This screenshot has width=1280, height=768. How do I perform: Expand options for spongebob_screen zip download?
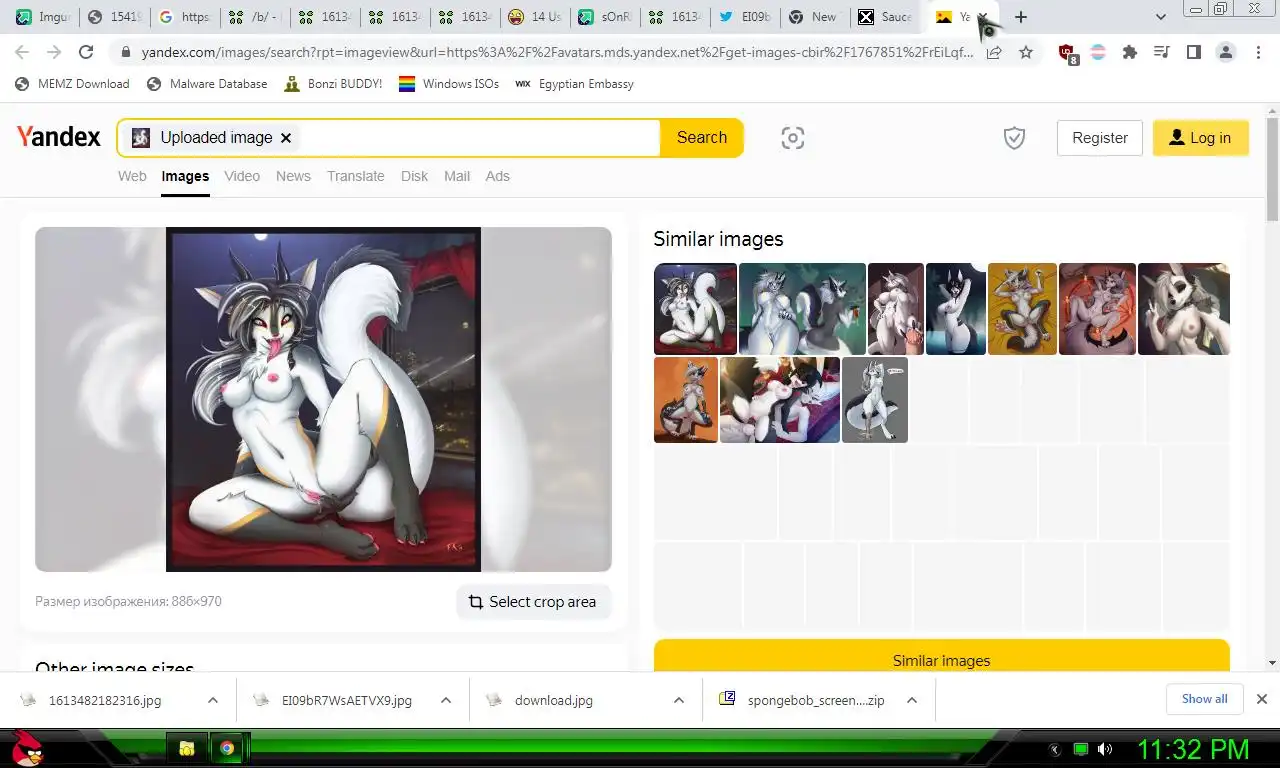click(912, 700)
